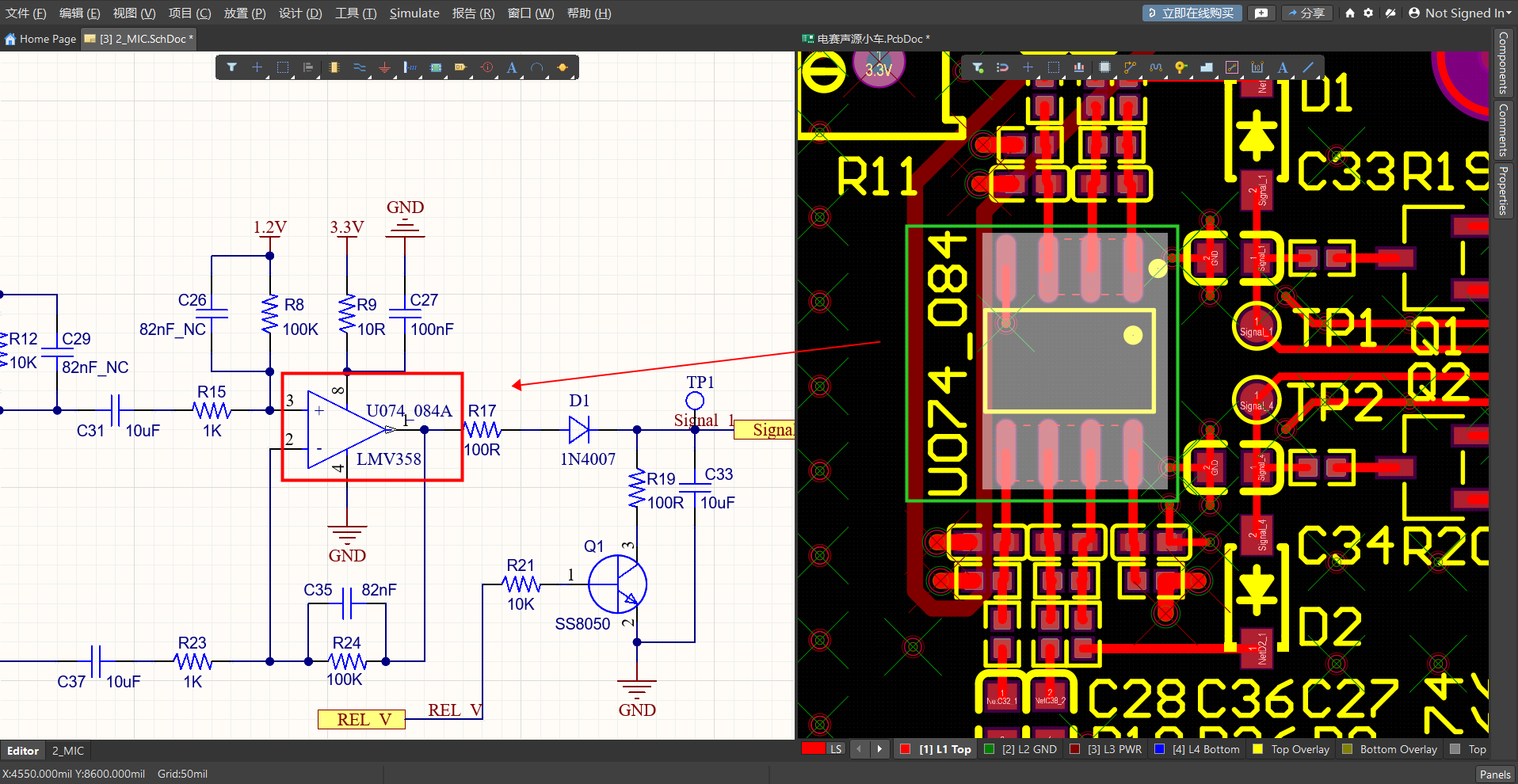
Task: Choose the Place Wire tool in schematic toolbar
Action: coord(359,68)
